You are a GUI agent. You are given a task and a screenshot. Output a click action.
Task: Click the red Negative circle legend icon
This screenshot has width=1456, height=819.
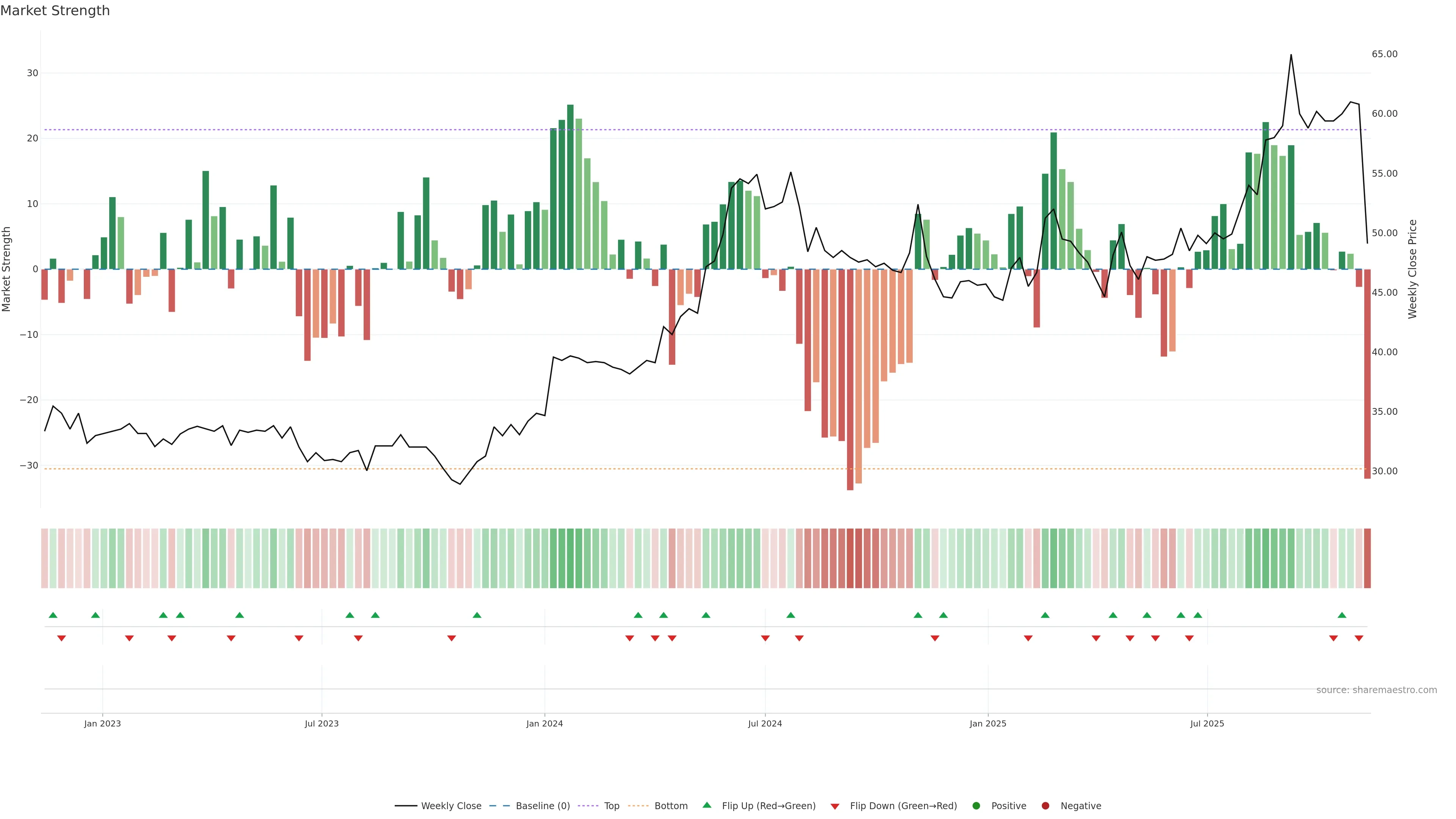pos(1045,806)
